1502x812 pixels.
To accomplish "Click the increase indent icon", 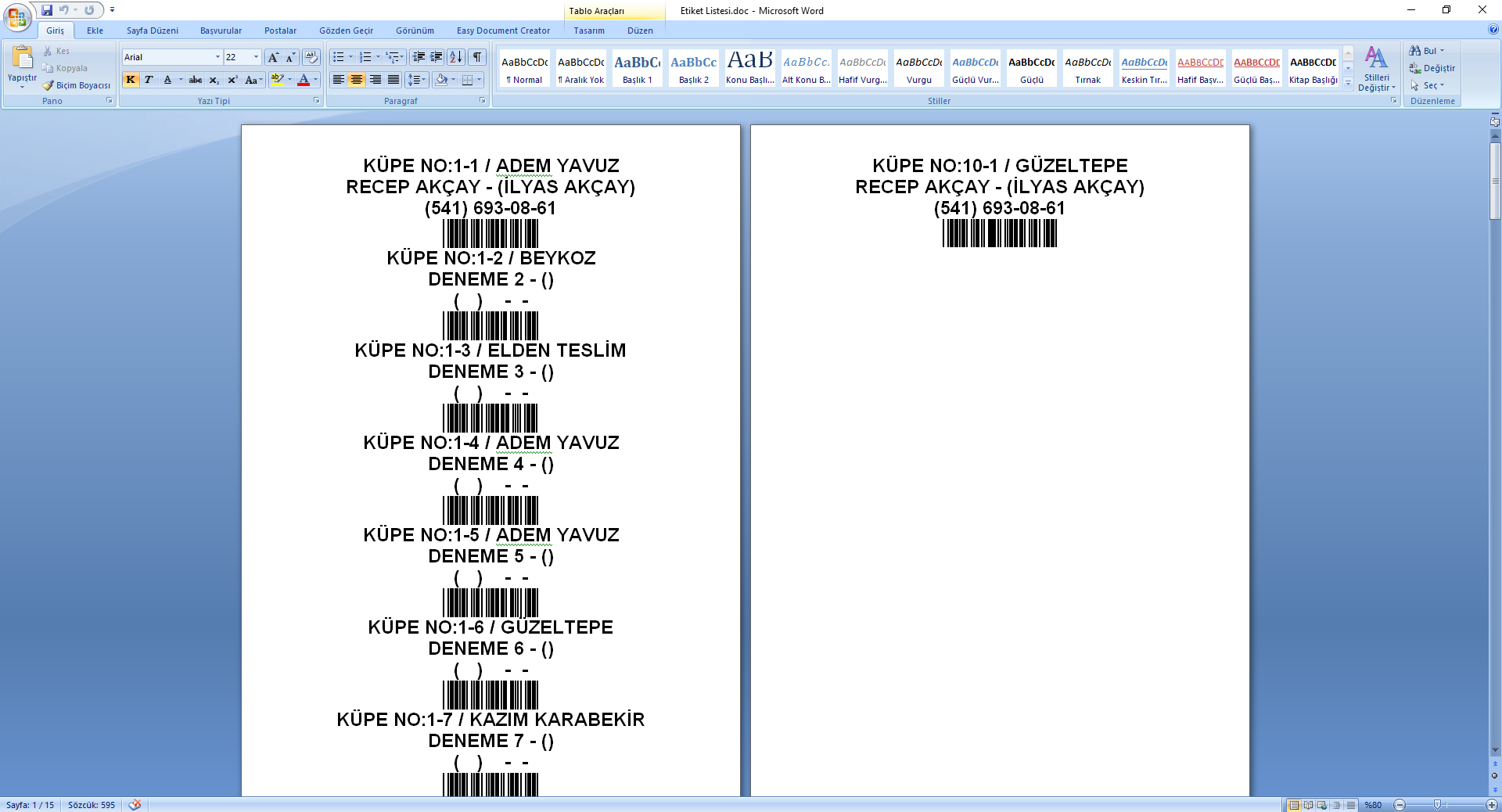I will tap(437, 57).
